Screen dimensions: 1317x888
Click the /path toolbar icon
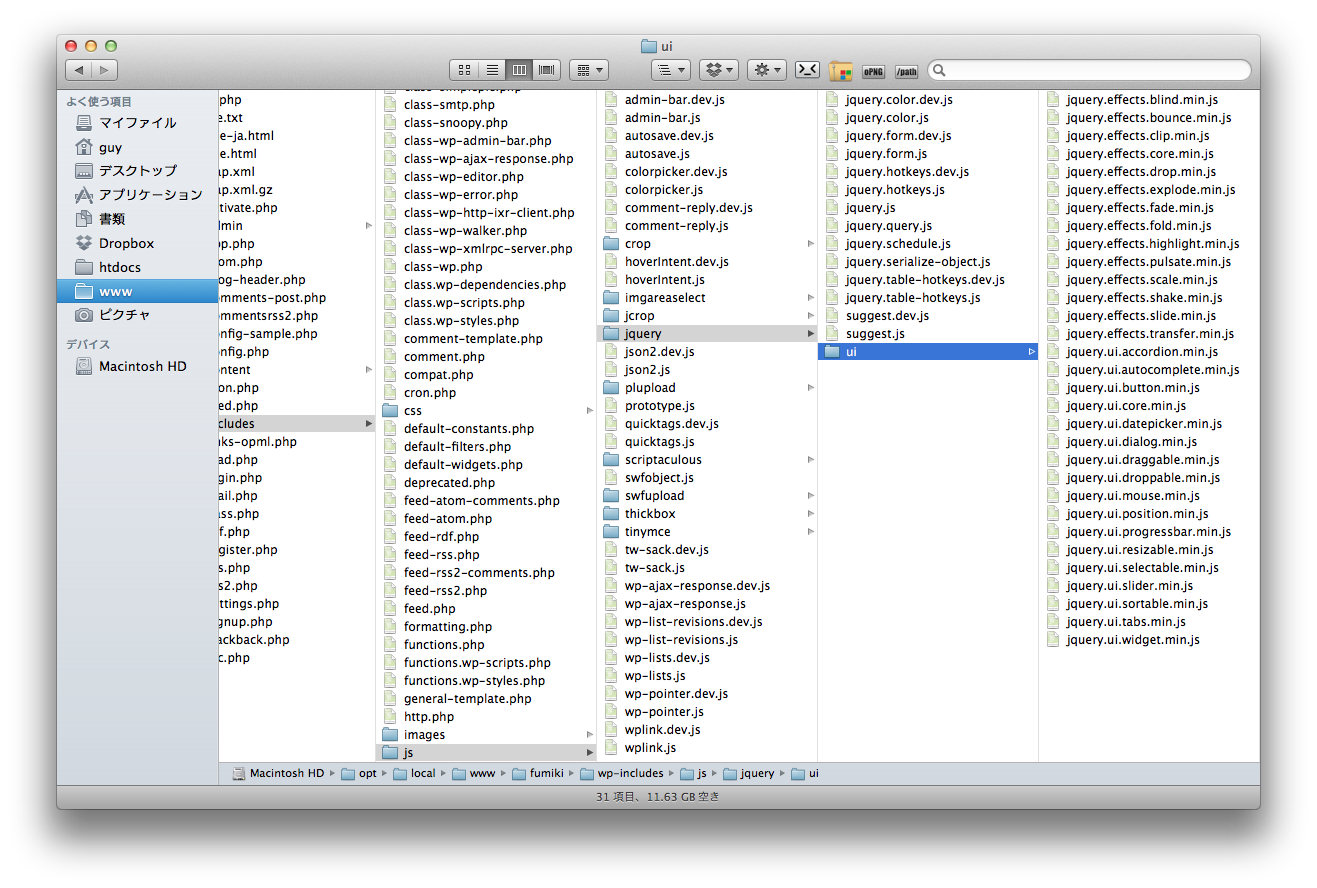(906, 71)
